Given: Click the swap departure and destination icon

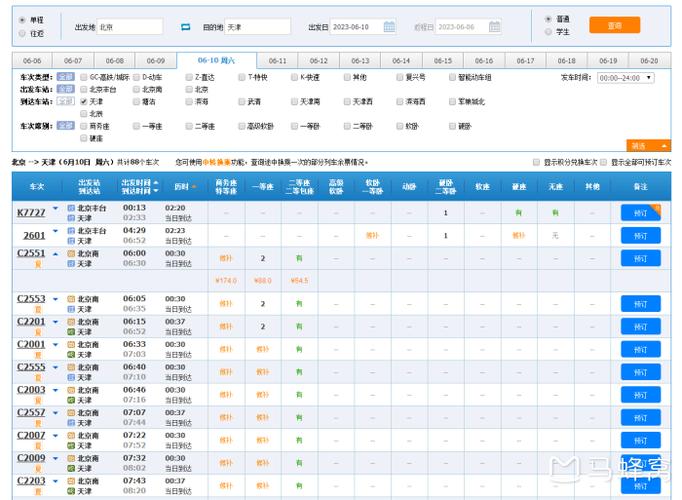Looking at the screenshot, I should [x=185, y=27].
